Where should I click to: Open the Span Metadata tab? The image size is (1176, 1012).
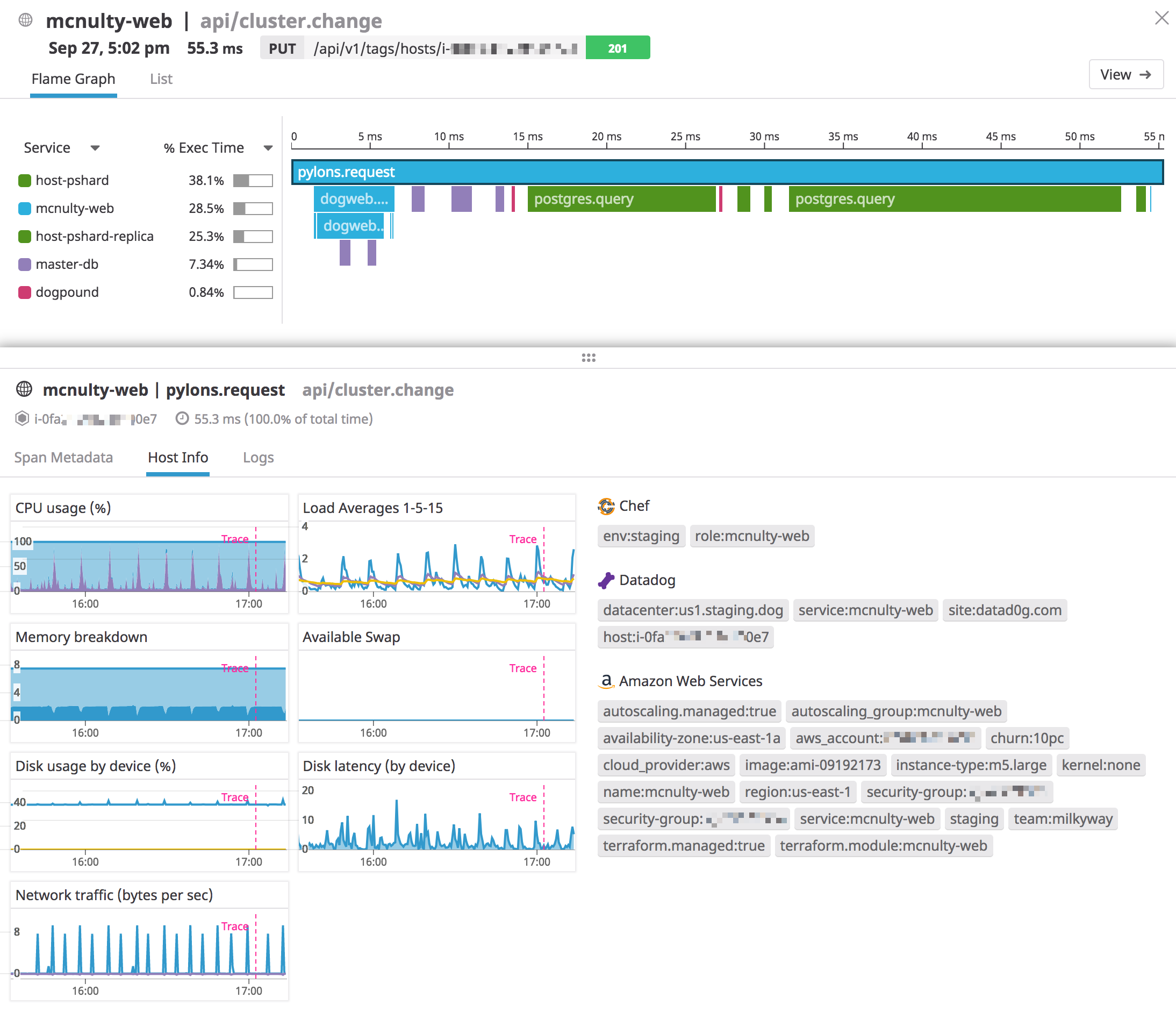coord(63,458)
